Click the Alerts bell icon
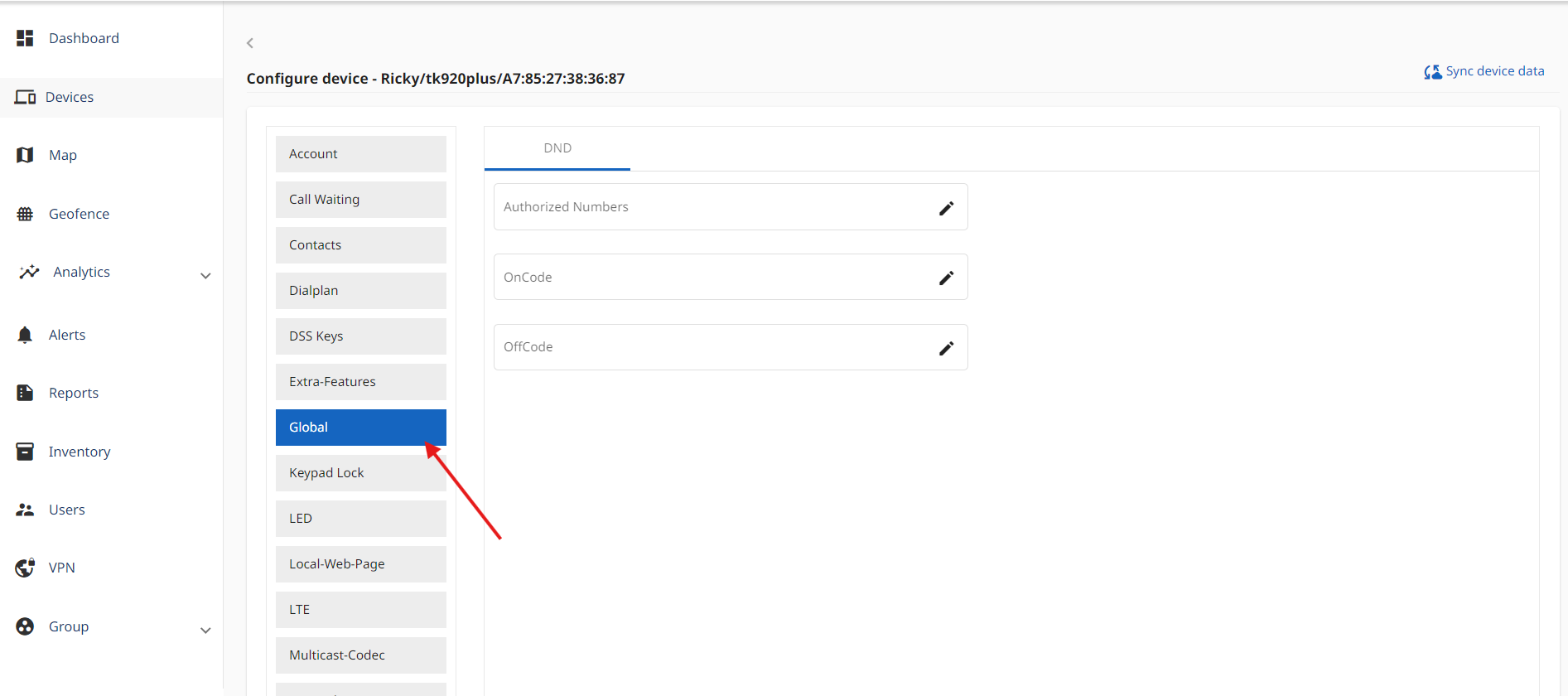This screenshot has height=696, width=1568. pyautogui.click(x=25, y=335)
